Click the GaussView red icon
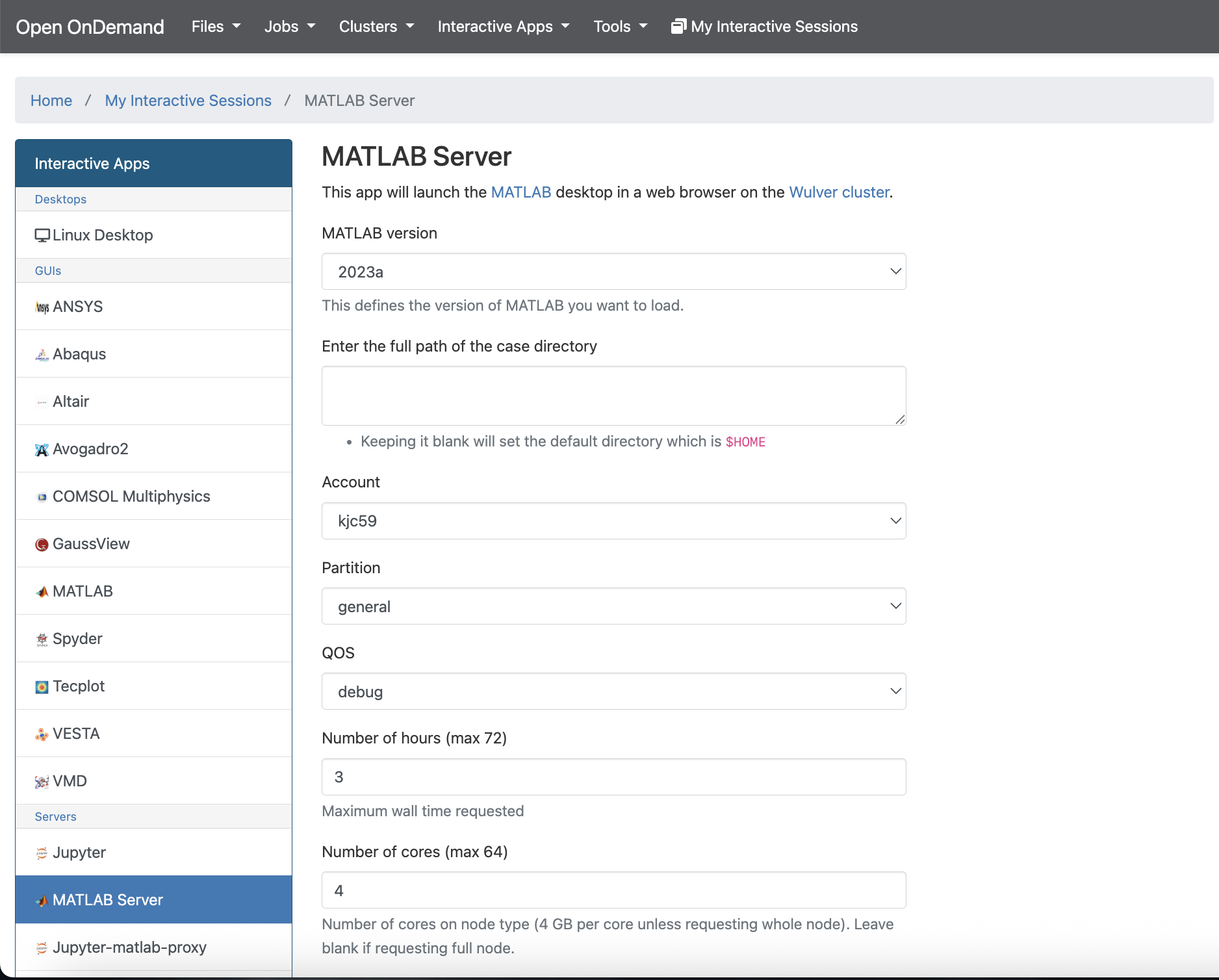The height and width of the screenshot is (980, 1219). pos(42,545)
